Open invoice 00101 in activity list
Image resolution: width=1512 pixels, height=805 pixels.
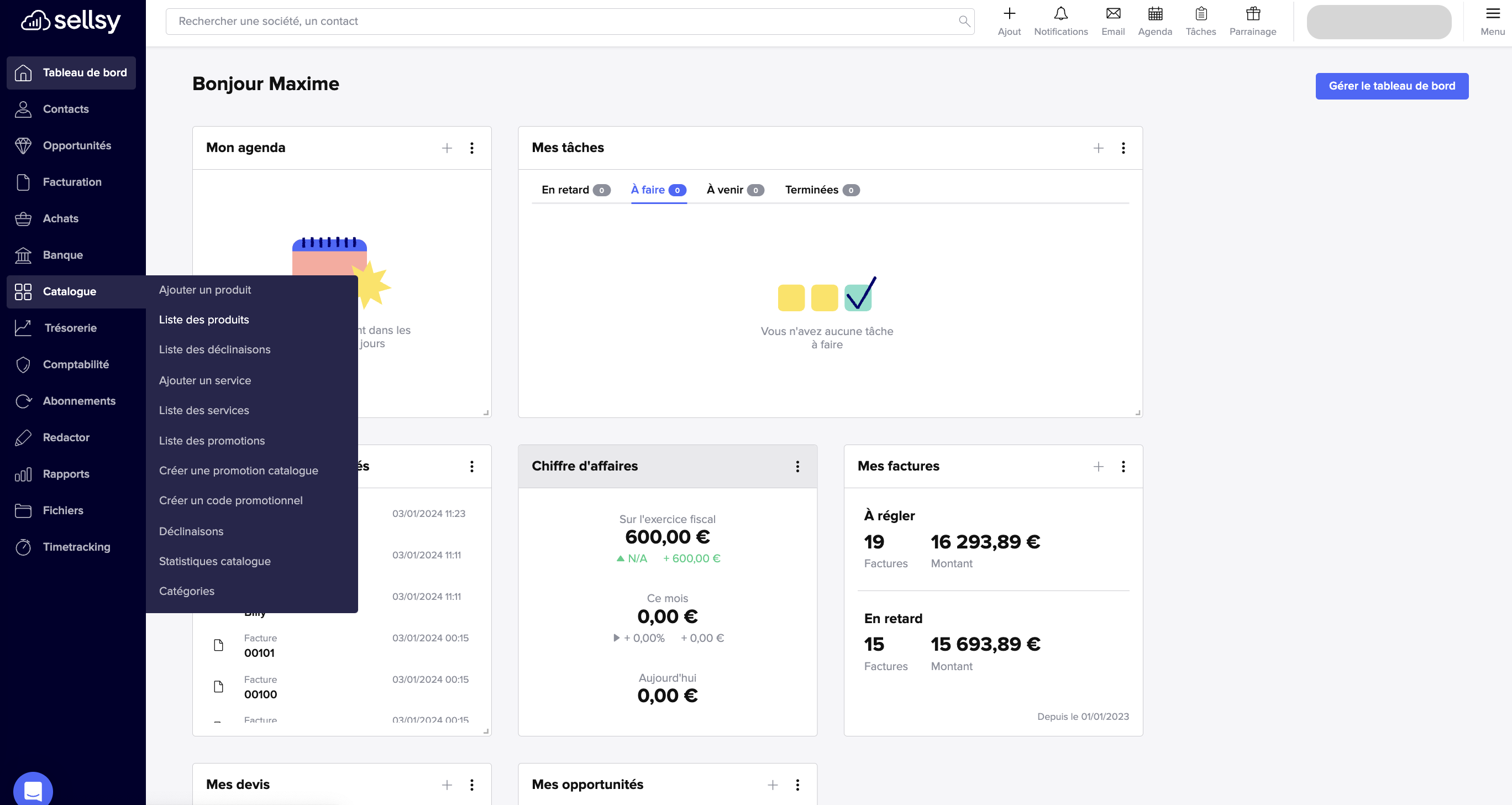point(259,652)
